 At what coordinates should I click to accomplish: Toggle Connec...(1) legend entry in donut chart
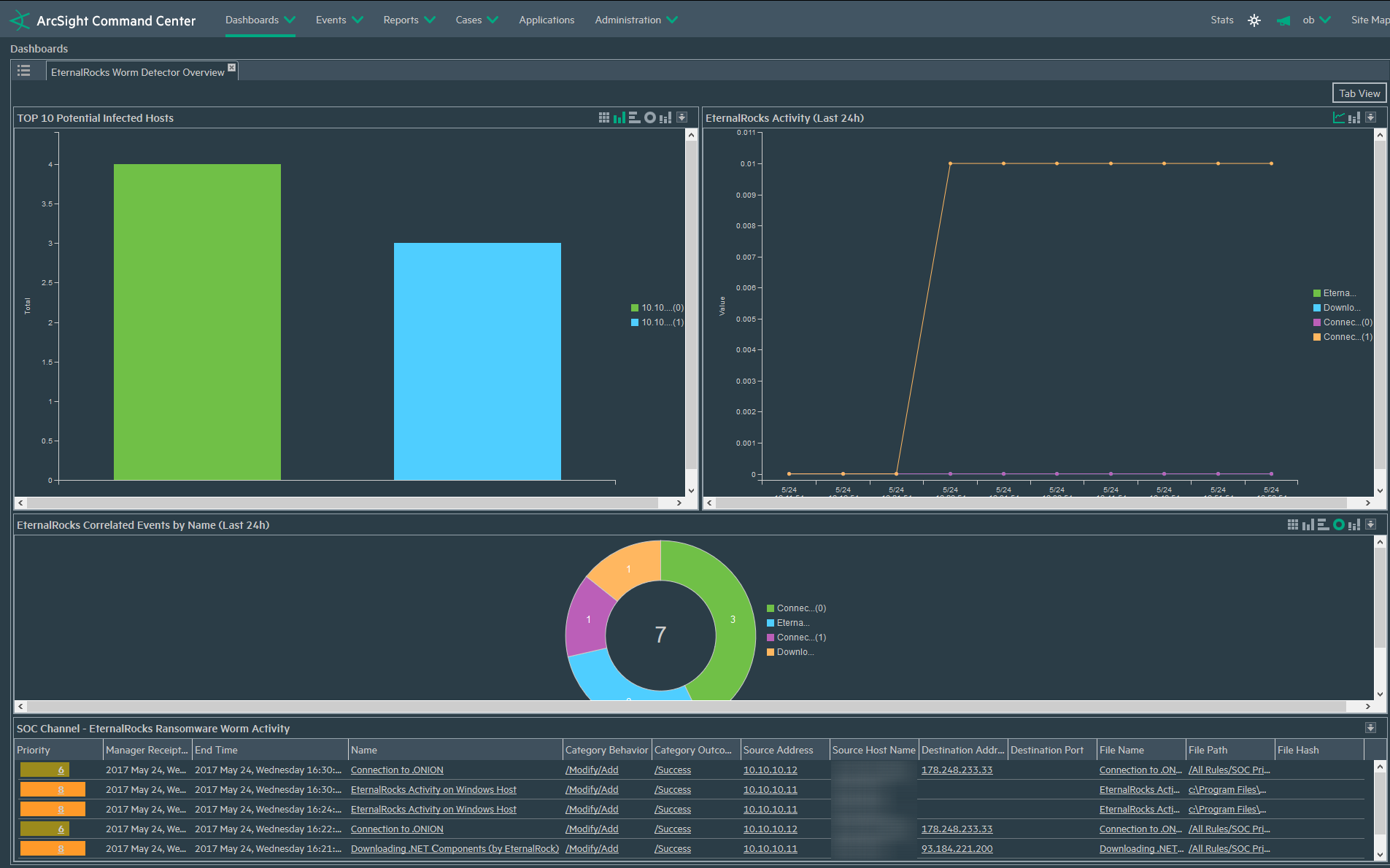point(796,638)
